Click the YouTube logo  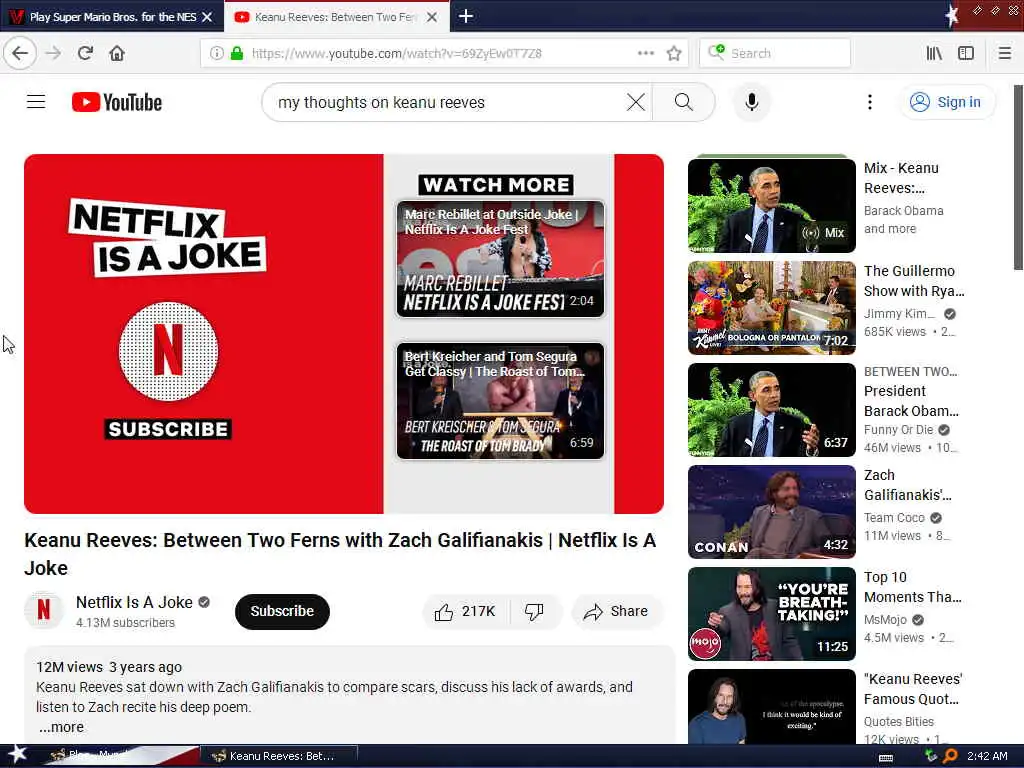117,102
